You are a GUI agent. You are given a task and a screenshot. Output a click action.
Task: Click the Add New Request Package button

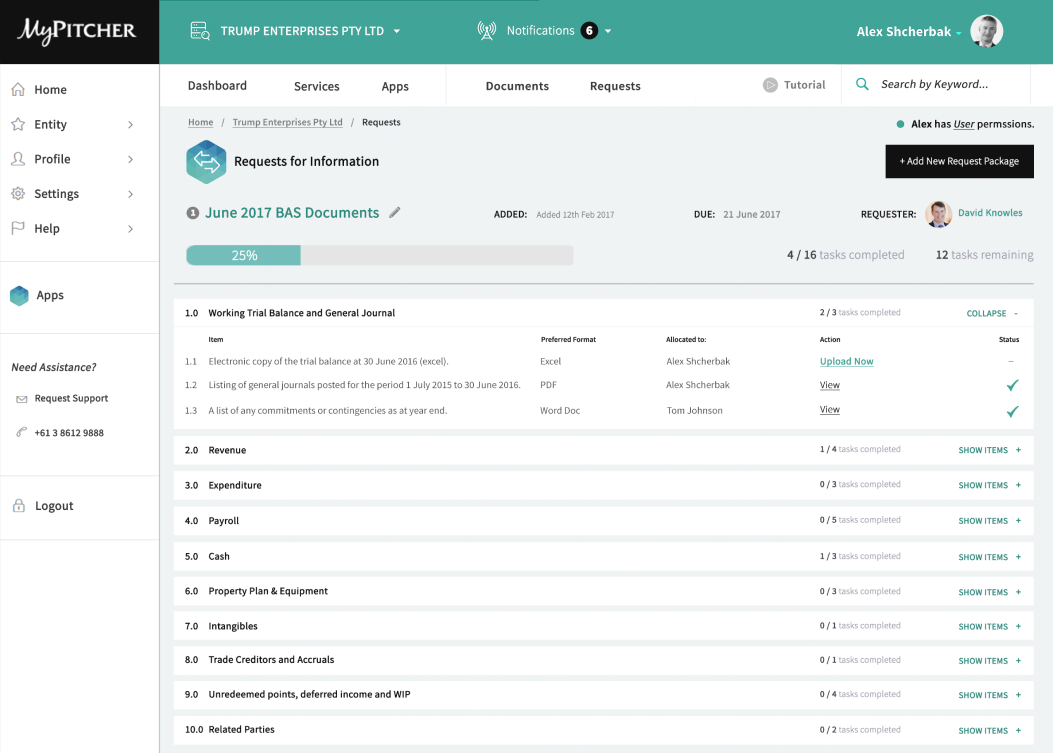point(959,161)
